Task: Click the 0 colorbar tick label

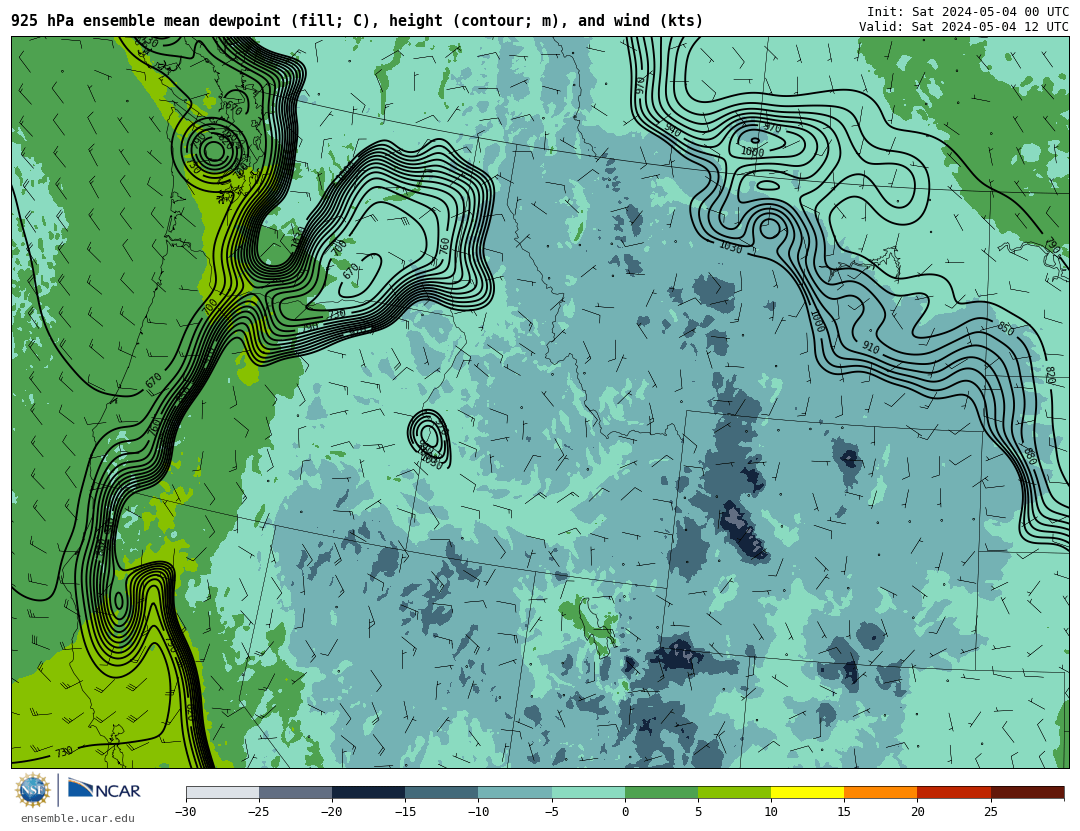Action: [625, 812]
